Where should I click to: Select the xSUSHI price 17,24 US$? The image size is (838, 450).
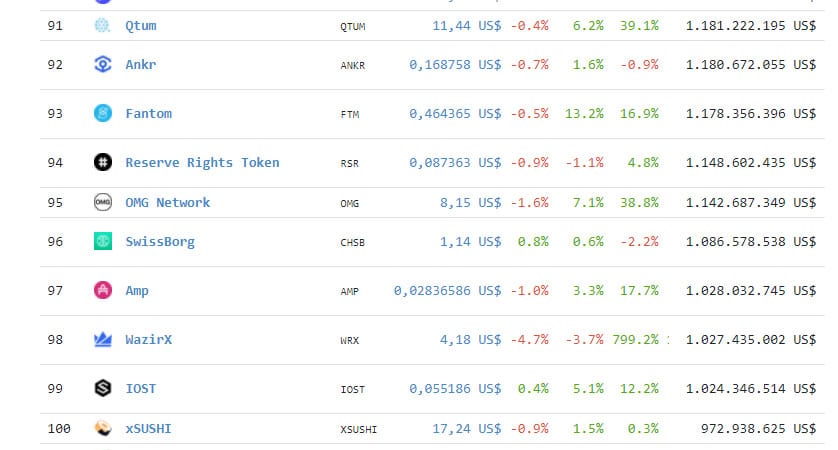tap(467, 429)
